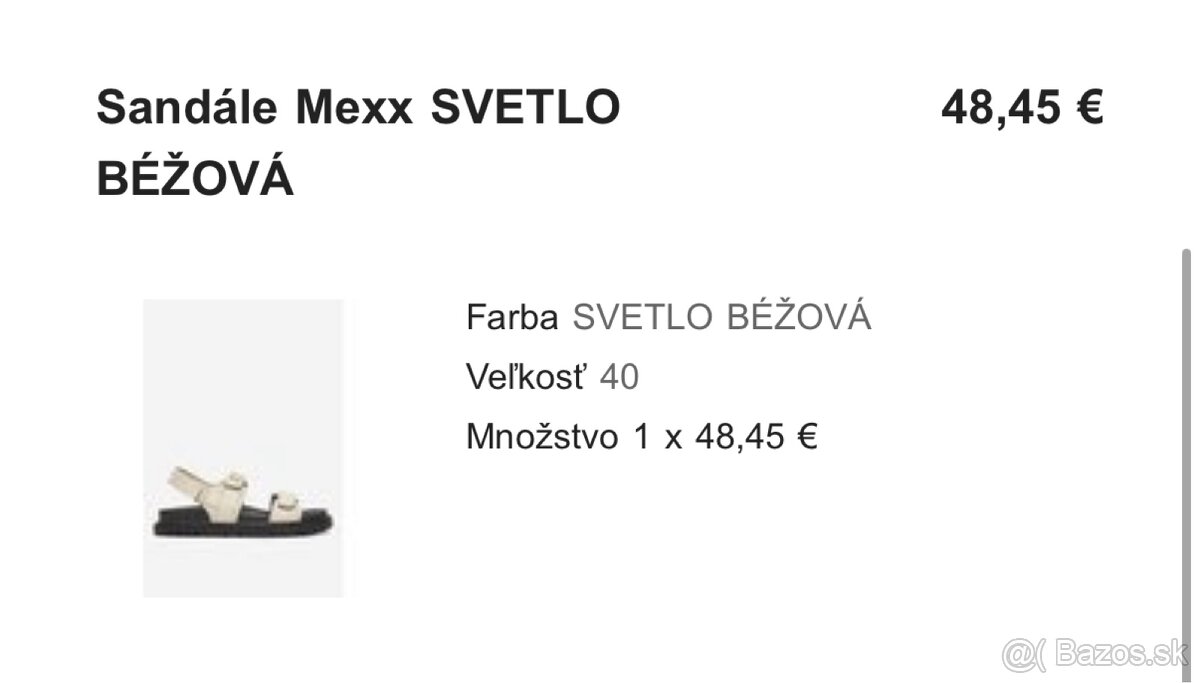Select the grey SVETLO BÉŽOVÁ color value
This screenshot has width=1200, height=683.
(x=721, y=318)
